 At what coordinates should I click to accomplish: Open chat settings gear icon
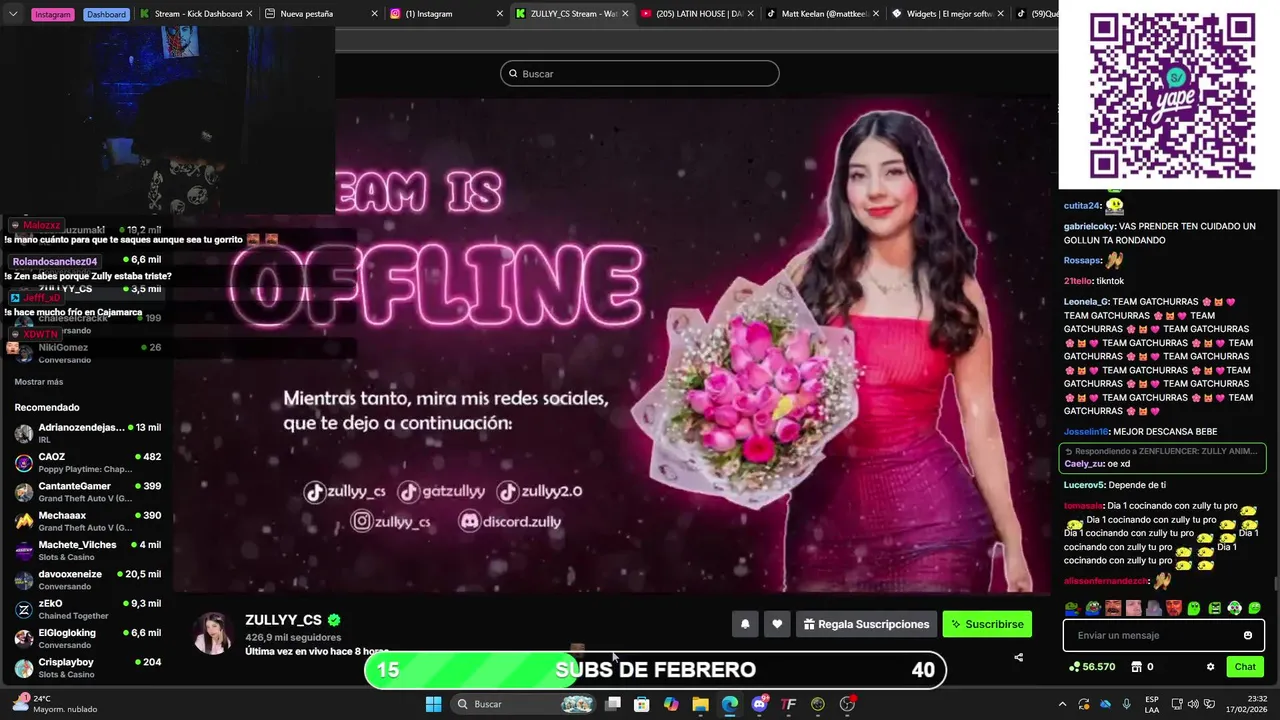[1210, 667]
